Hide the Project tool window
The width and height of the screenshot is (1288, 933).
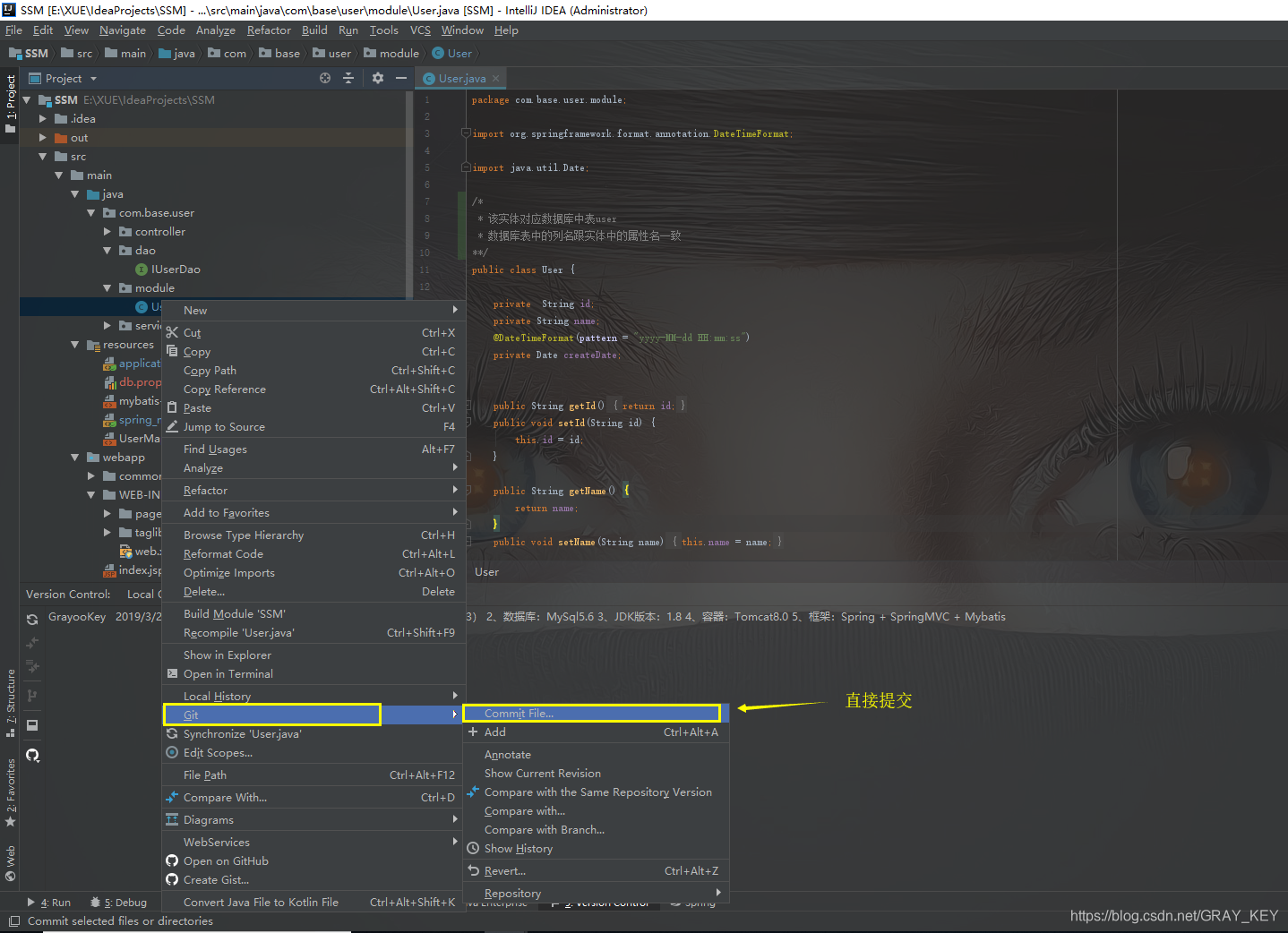401,78
